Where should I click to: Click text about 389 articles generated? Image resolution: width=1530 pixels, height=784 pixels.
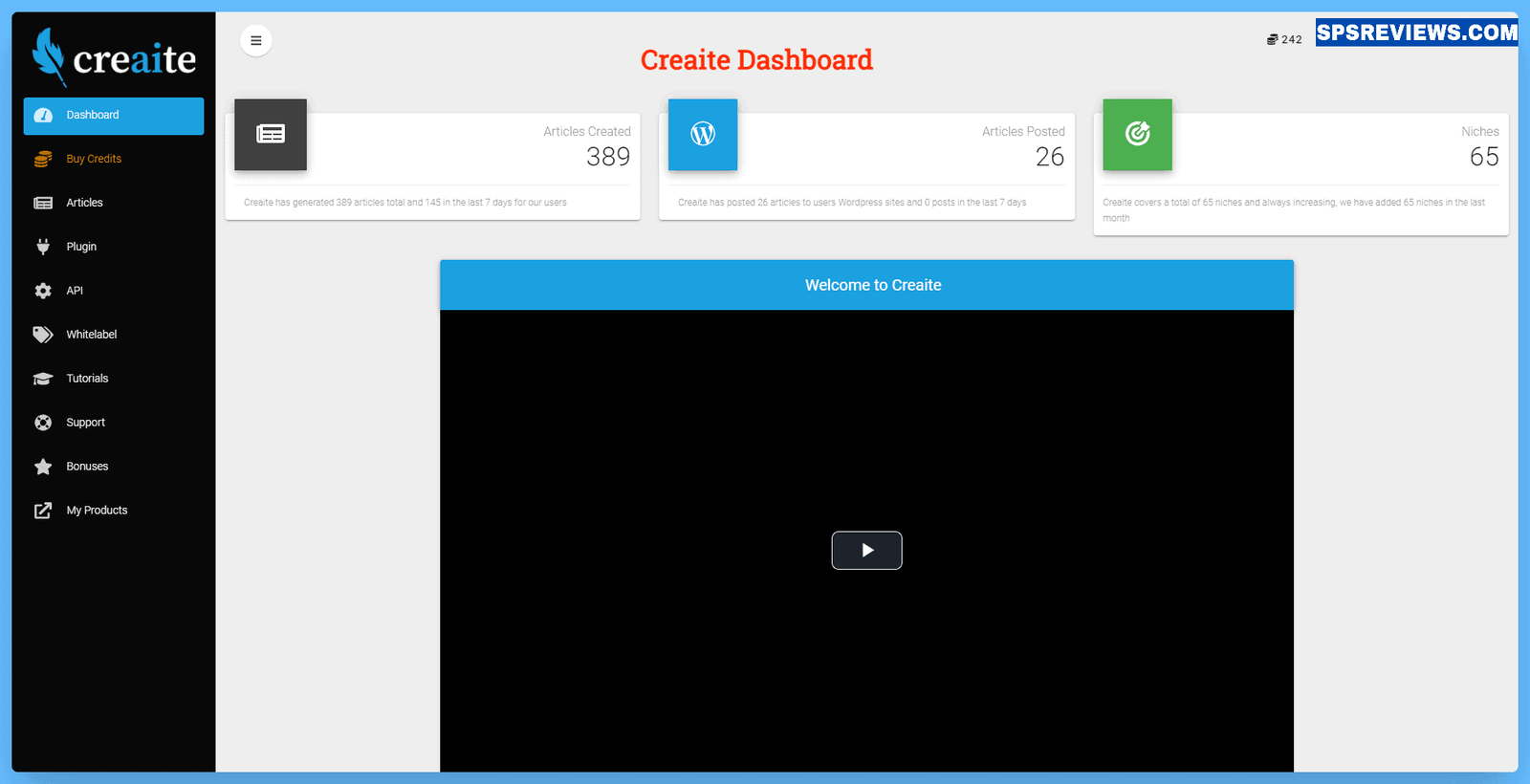point(405,203)
